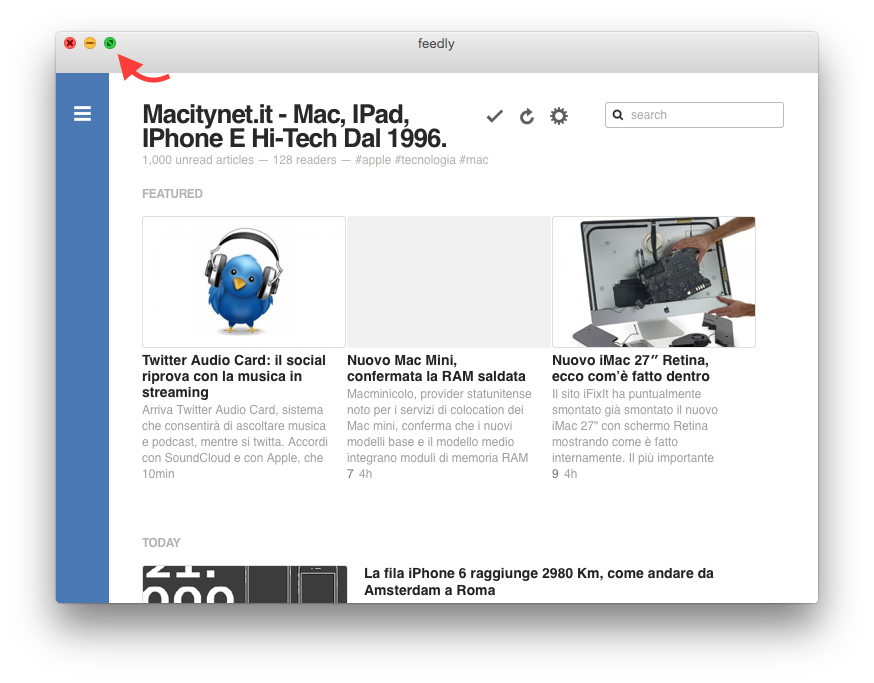Click the red close window button

[x=70, y=43]
